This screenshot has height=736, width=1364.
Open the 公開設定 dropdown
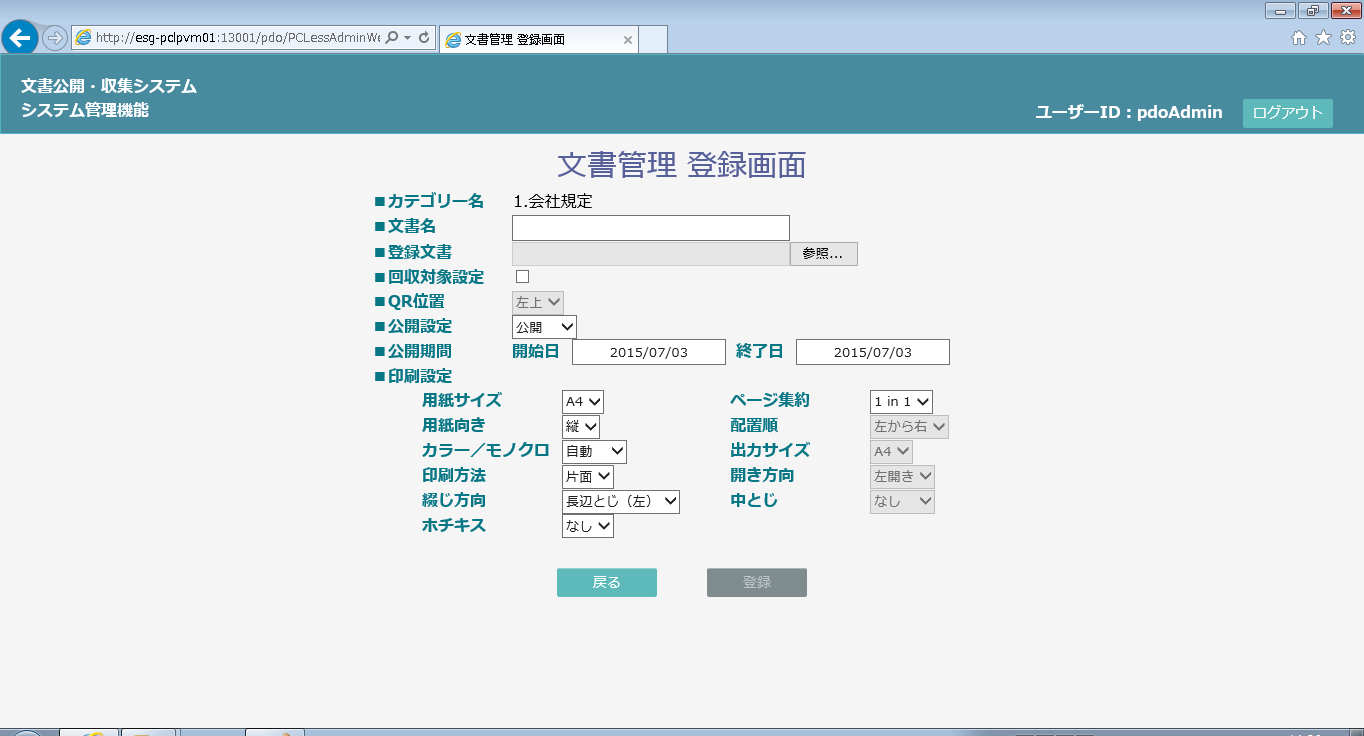click(x=544, y=327)
